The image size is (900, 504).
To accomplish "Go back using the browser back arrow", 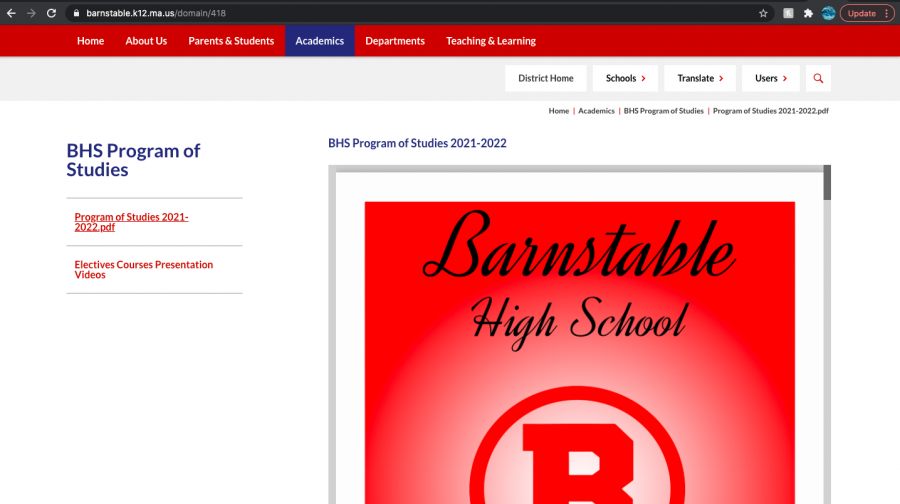I will 11,13.
